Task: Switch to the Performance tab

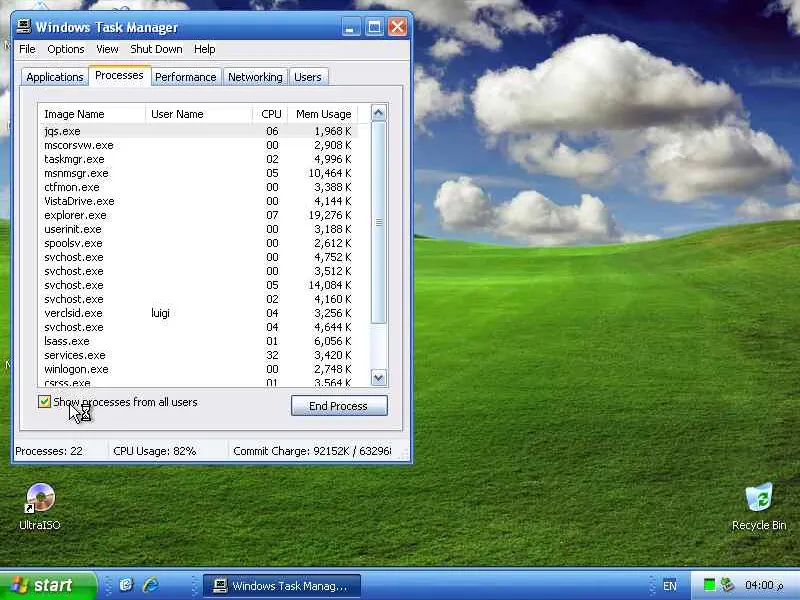Action: click(186, 77)
